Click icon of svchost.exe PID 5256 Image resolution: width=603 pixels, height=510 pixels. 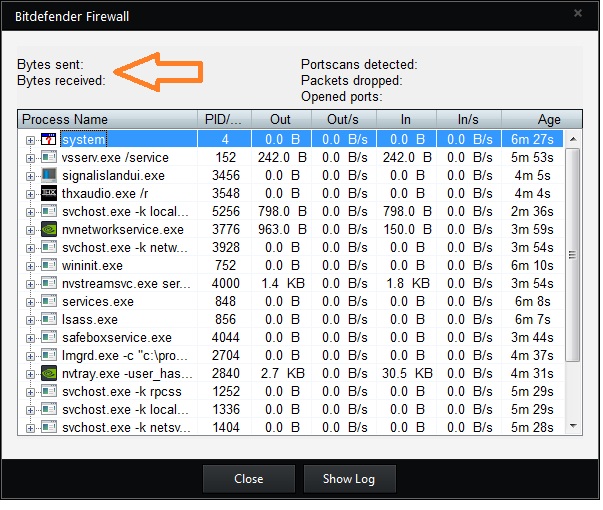point(49,211)
